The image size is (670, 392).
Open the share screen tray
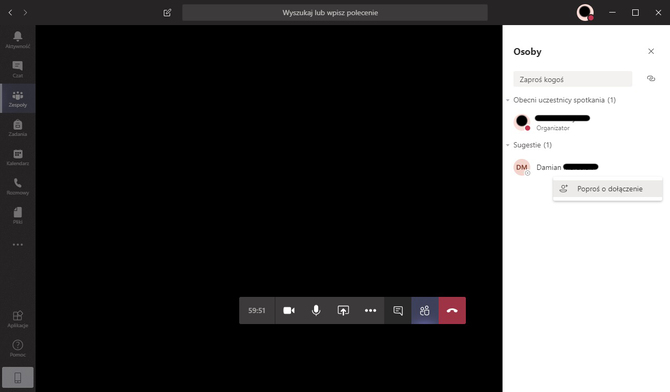click(343, 310)
